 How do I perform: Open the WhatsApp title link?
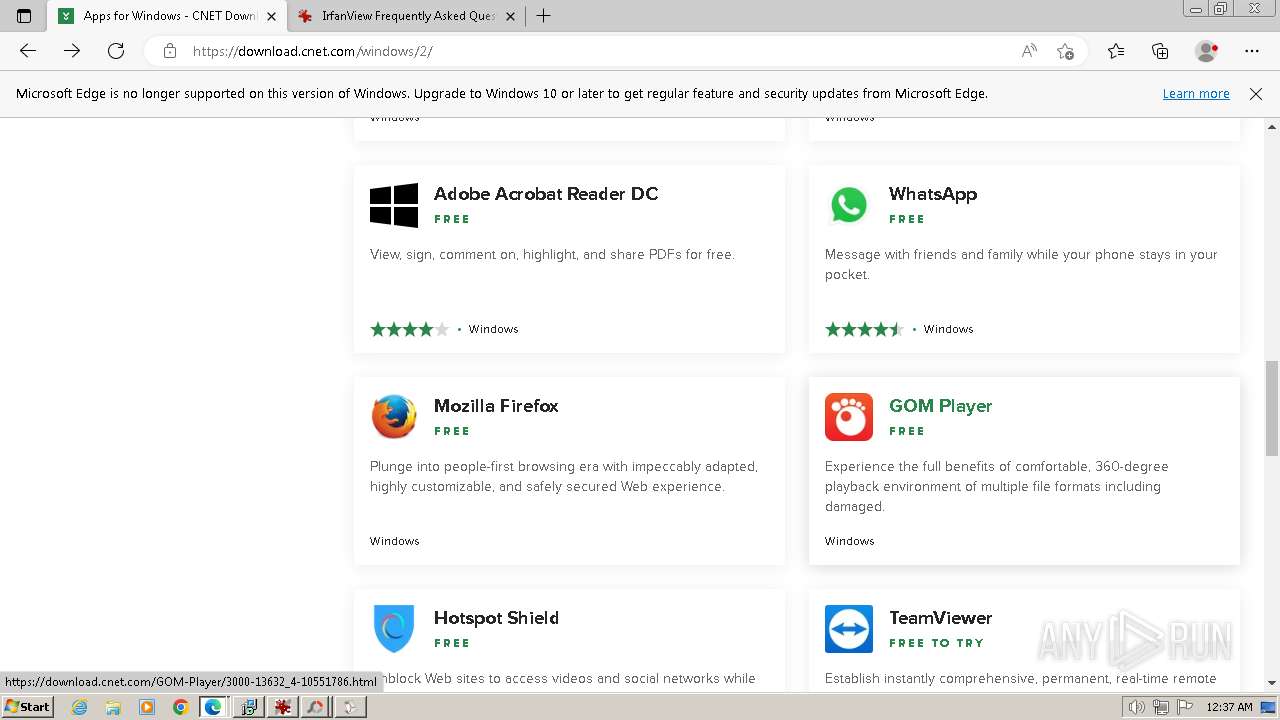click(x=933, y=194)
